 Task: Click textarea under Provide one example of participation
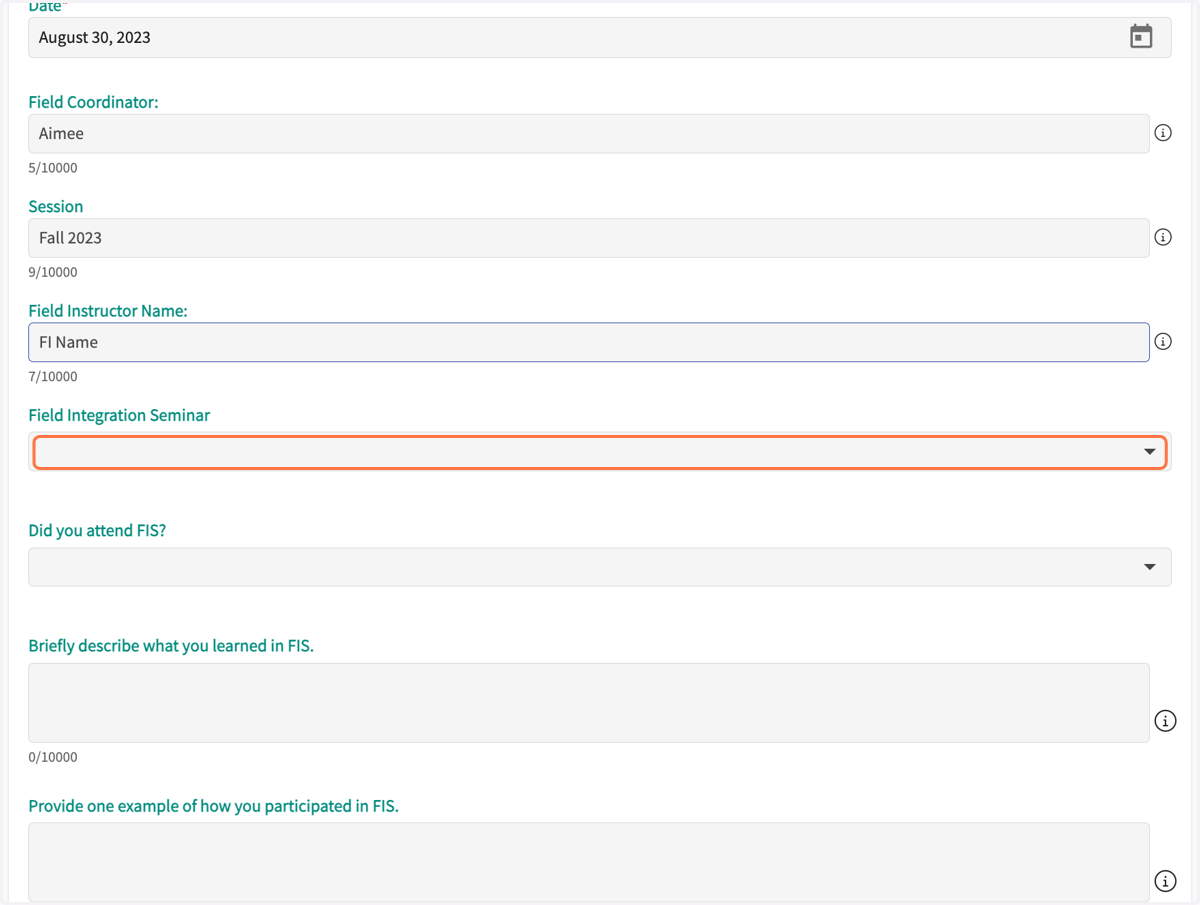pyautogui.click(x=589, y=862)
